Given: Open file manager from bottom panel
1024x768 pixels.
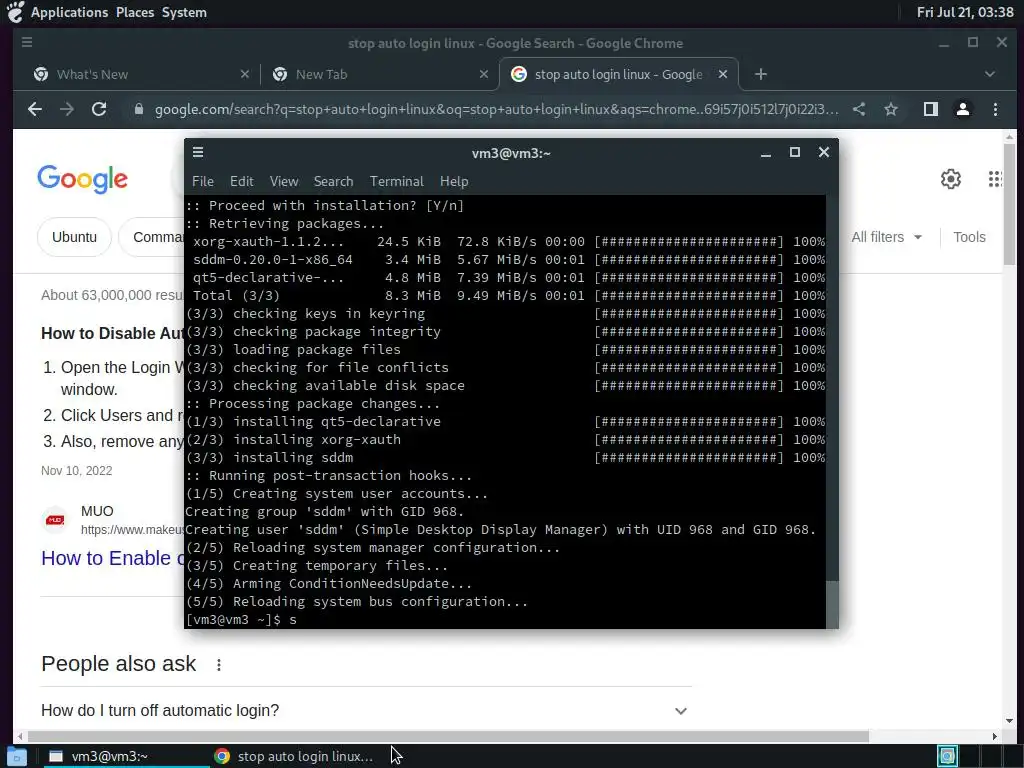Looking at the screenshot, I should [16, 757].
